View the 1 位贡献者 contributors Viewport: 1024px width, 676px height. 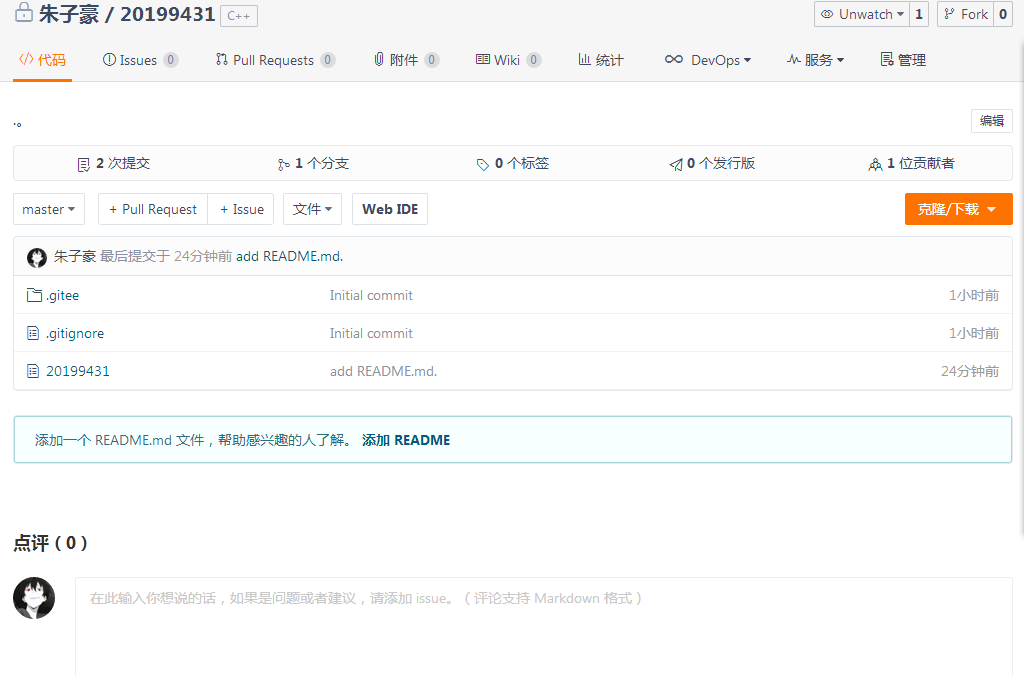pos(912,163)
